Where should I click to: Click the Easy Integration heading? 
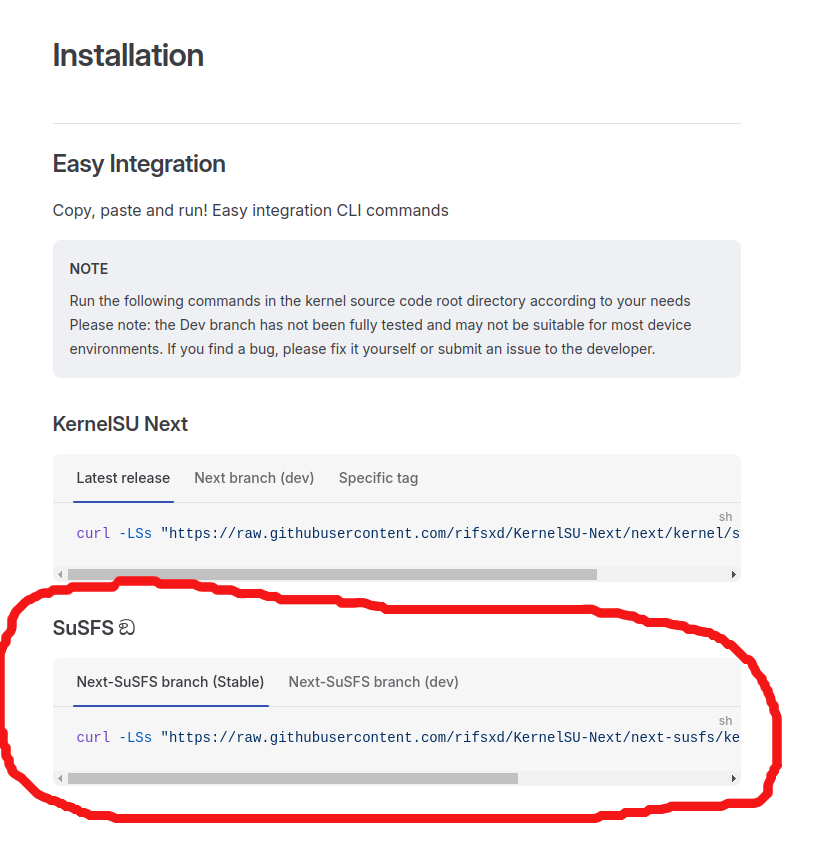[x=139, y=164]
